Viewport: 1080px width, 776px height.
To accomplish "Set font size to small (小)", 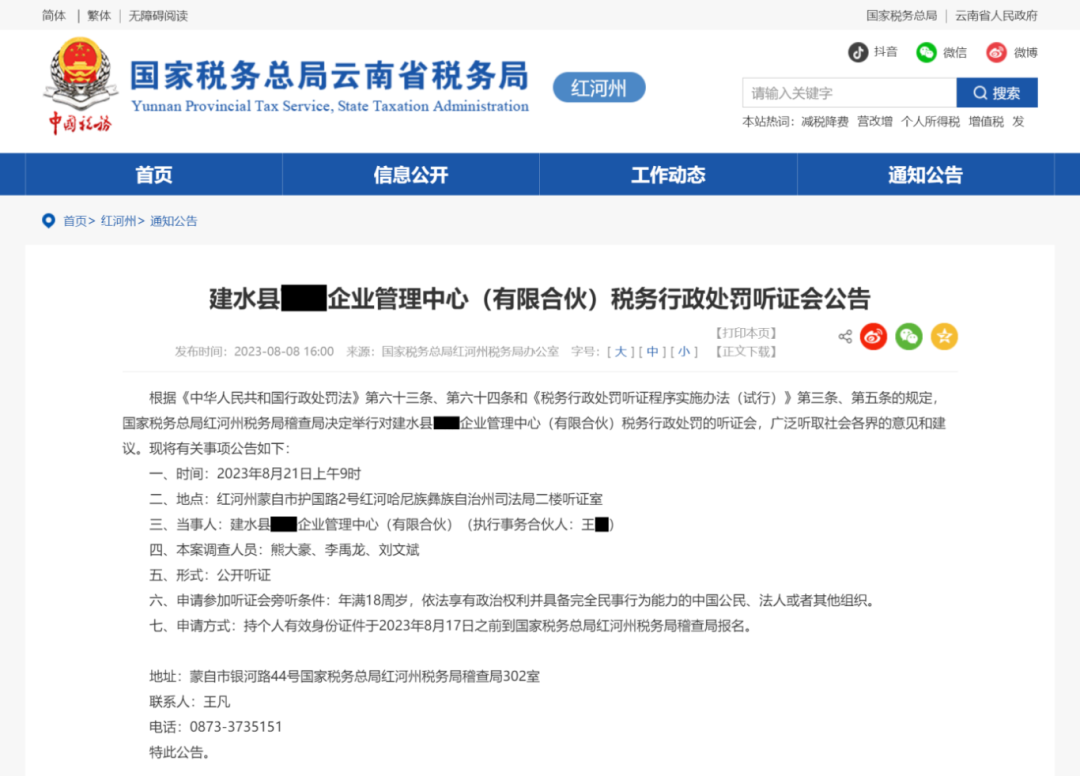I will pos(685,352).
